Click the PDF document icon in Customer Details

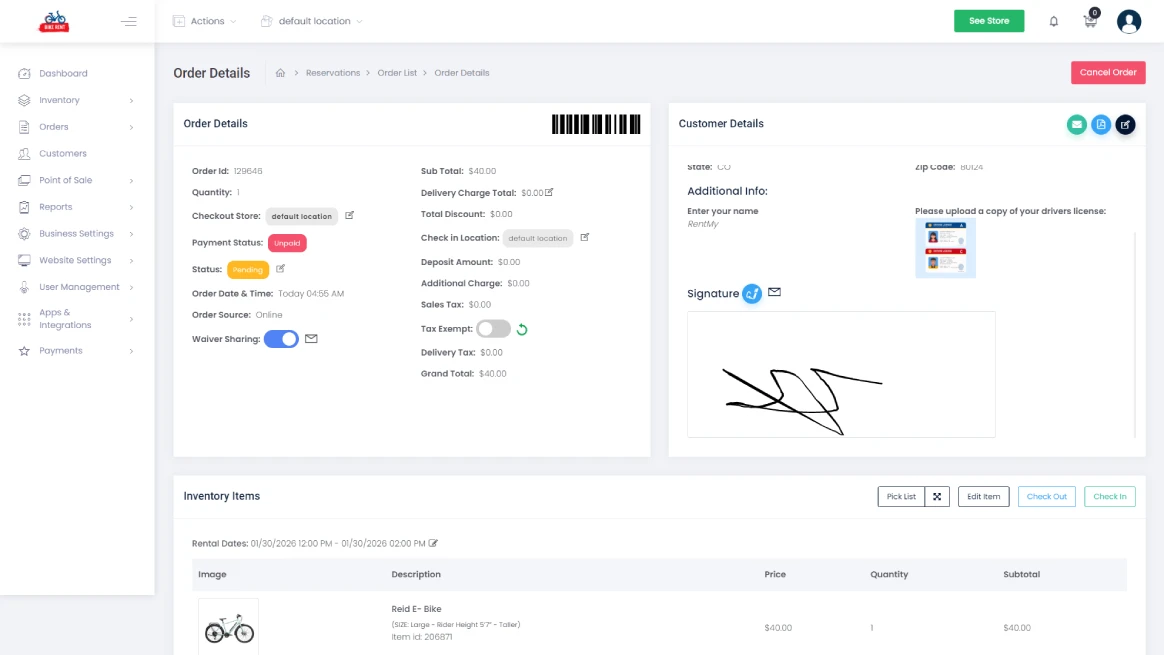[1101, 124]
